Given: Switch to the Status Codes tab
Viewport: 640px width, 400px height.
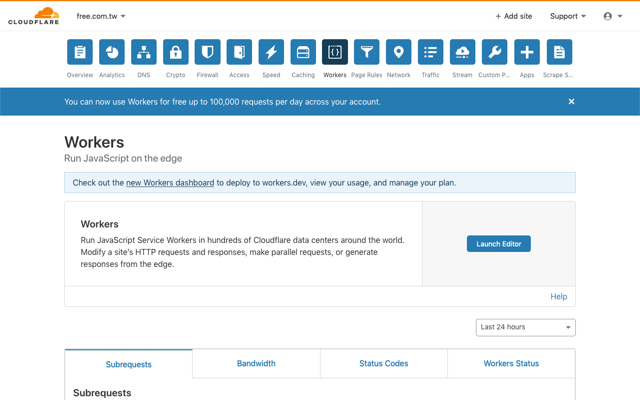Looking at the screenshot, I should pyautogui.click(x=384, y=363).
